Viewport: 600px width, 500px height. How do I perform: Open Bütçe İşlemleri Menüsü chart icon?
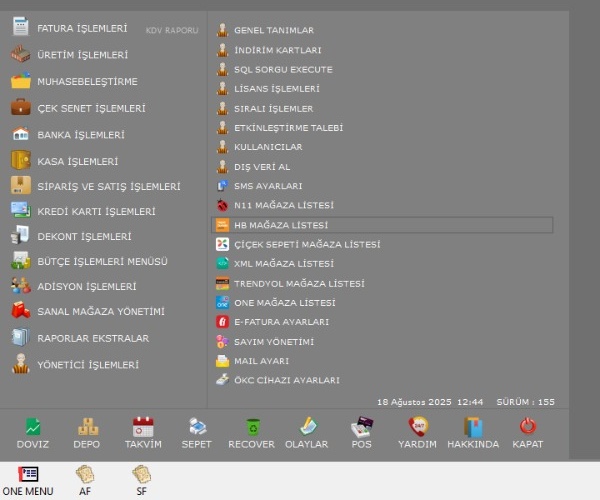[x=21, y=261]
